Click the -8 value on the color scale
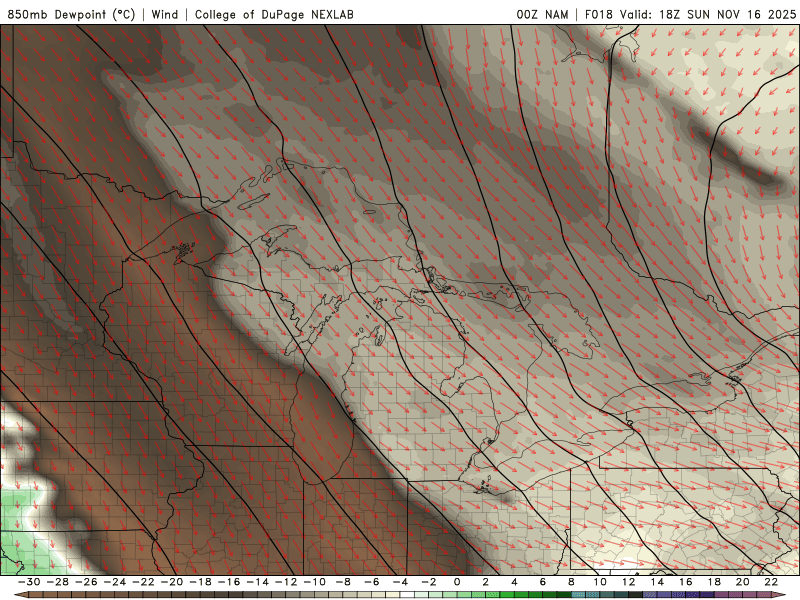Image resolution: width=800 pixels, height=600 pixels. click(343, 582)
